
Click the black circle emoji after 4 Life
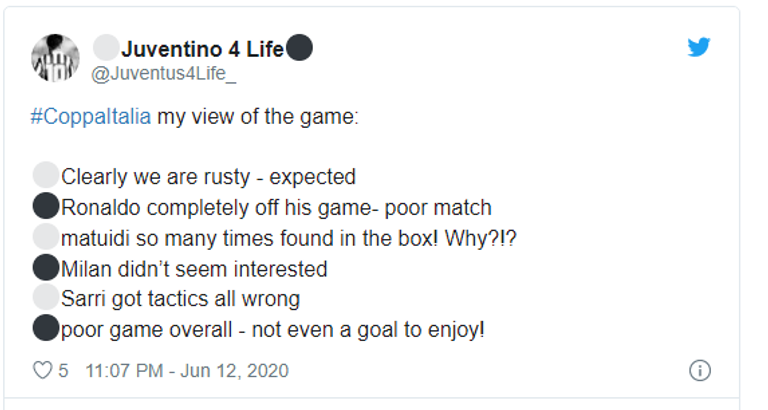pos(299,49)
